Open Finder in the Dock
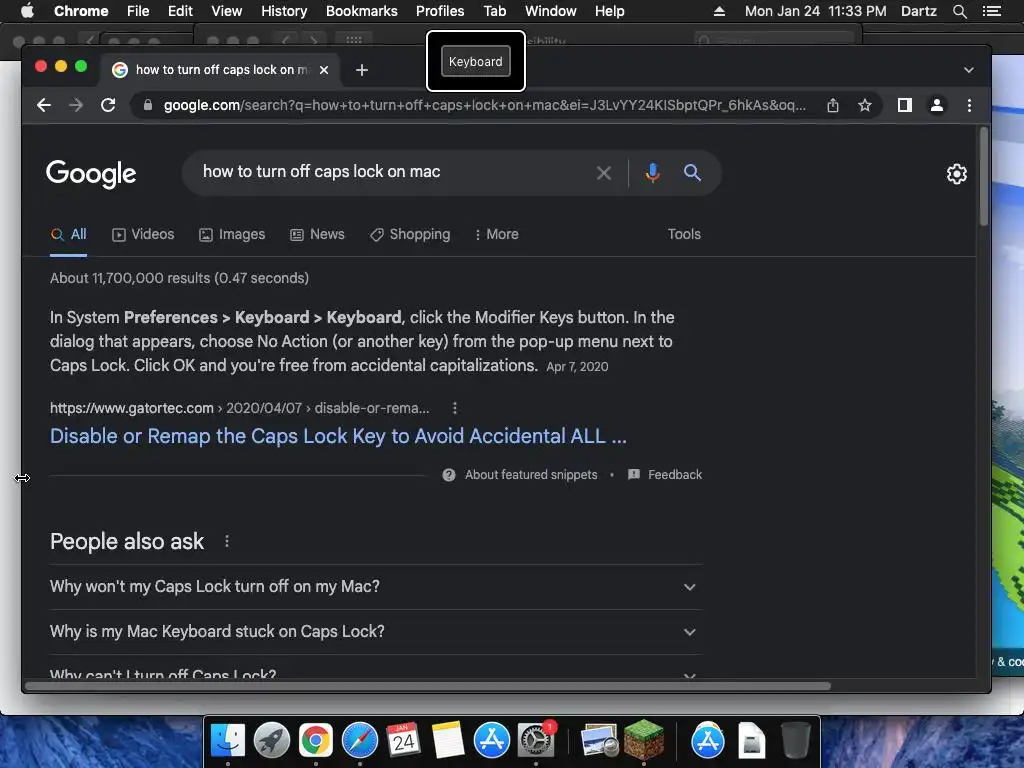This screenshot has width=1024, height=768. pyautogui.click(x=228, y=741)
